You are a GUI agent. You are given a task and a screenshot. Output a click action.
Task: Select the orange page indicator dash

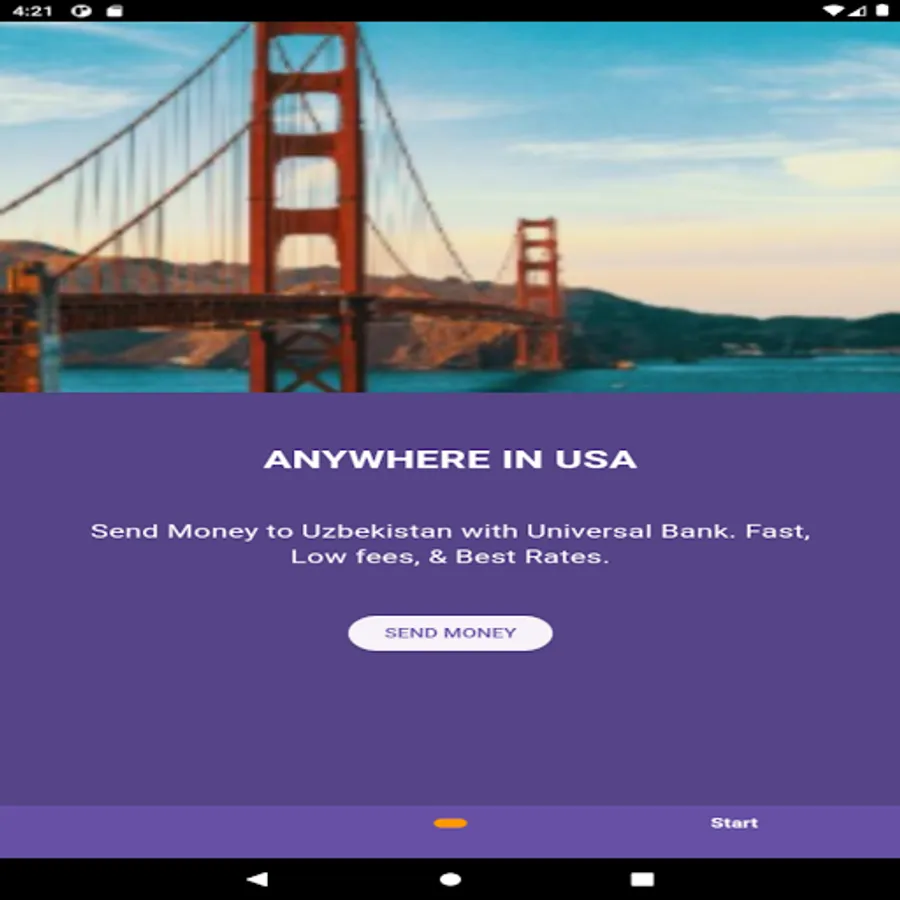click(451, 824)
